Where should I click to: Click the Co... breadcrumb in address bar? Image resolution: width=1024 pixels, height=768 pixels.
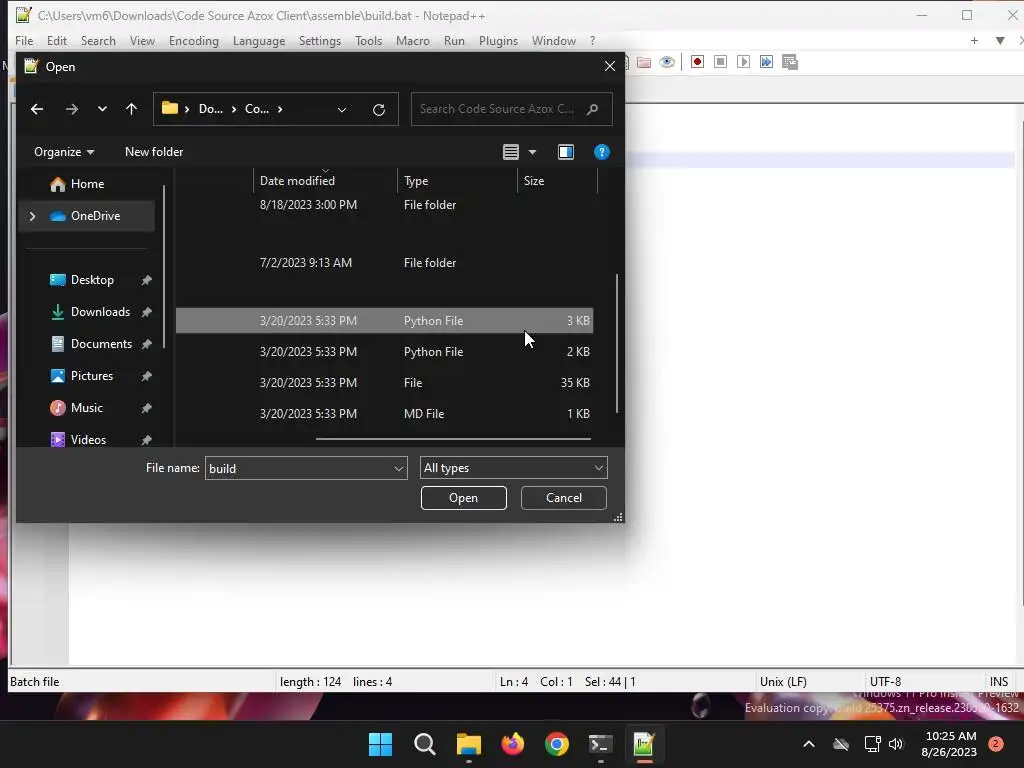[x=257, y=109]
